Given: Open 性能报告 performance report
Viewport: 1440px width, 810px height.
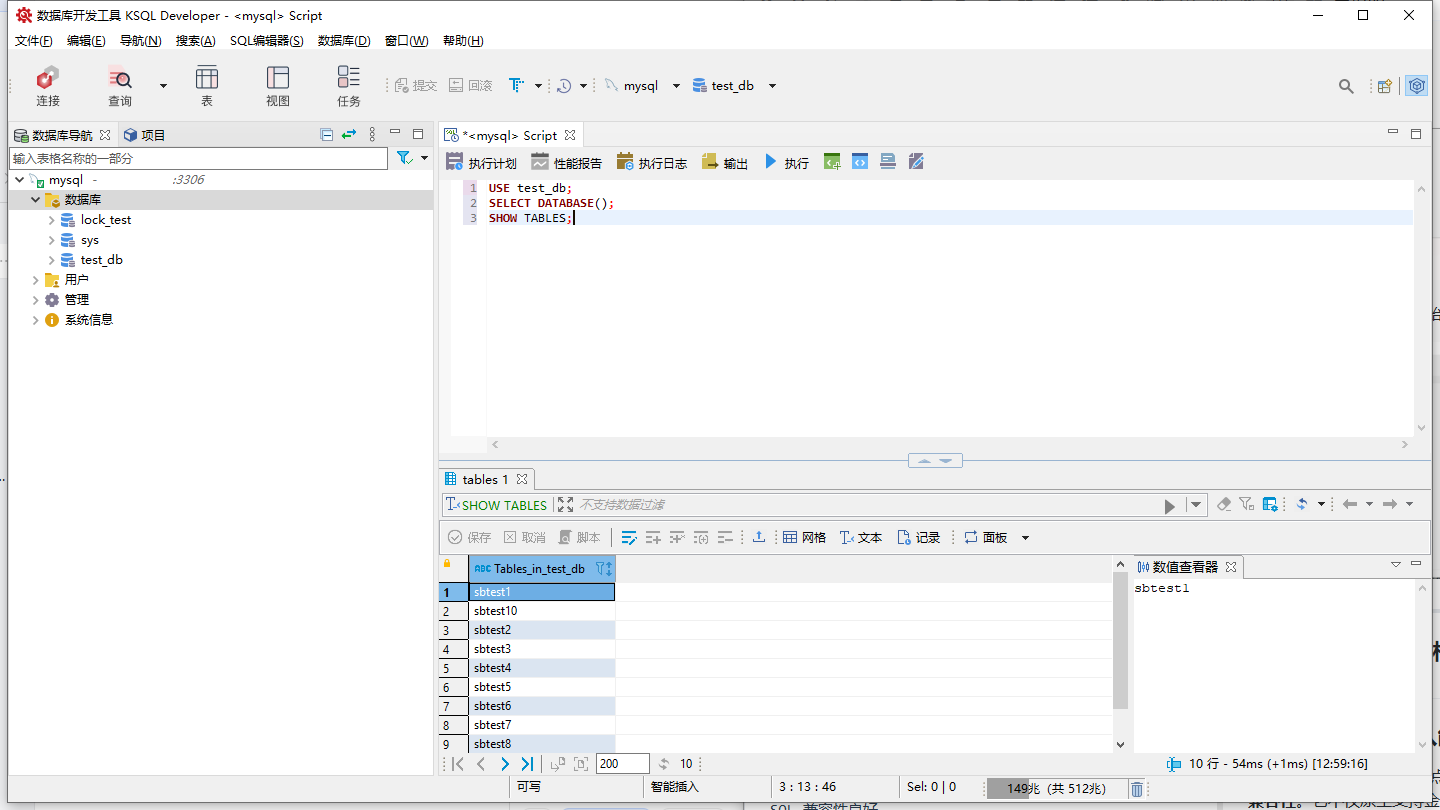Looking at the screenshot, I should click(566, 162).
